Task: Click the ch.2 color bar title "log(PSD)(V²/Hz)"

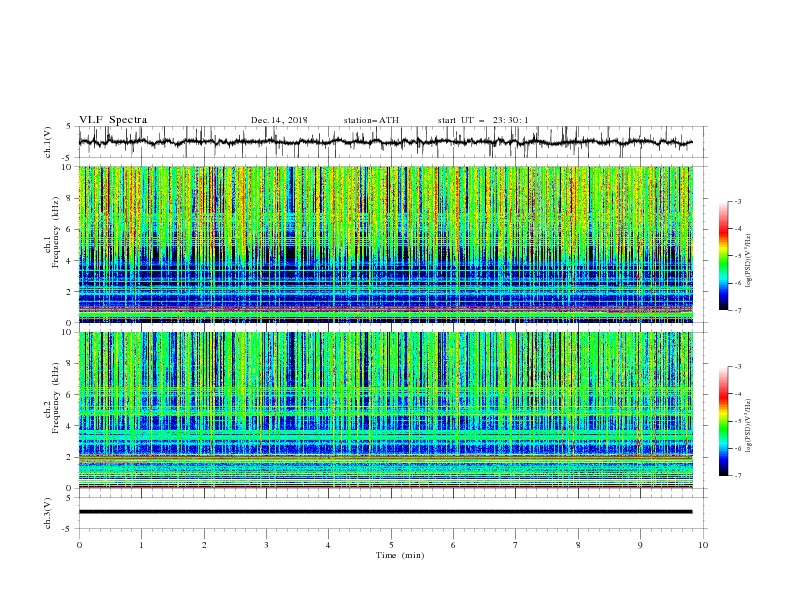Action: (750, 426)
